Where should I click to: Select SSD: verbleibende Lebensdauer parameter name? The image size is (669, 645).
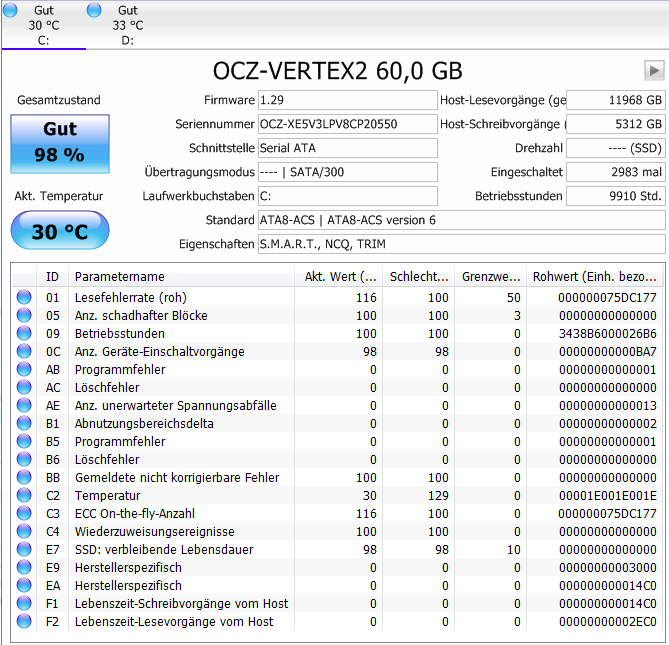tap(164, 549)
